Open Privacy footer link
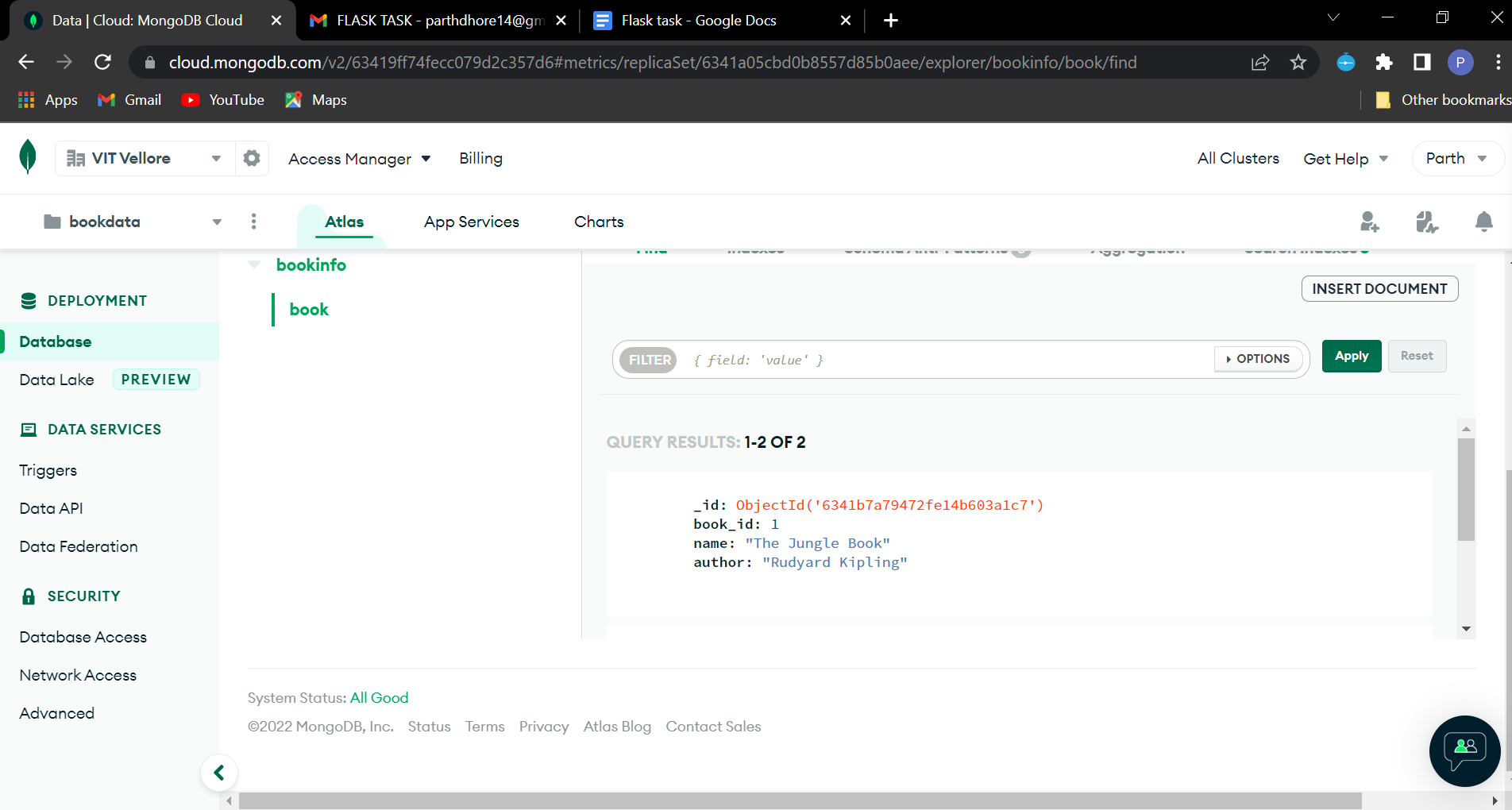The image size is (1512, 810). tap(544, 726)
